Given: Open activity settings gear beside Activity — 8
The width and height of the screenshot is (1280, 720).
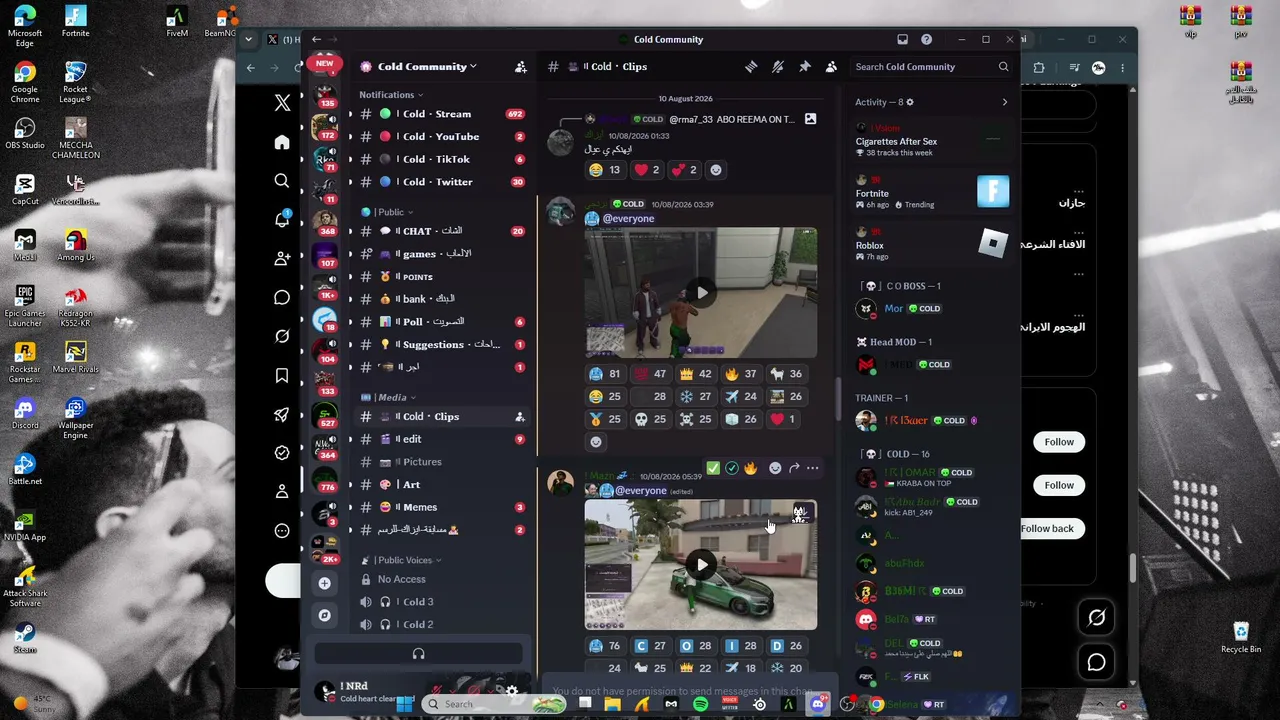Looking at the screenshot, I should 909,102.
